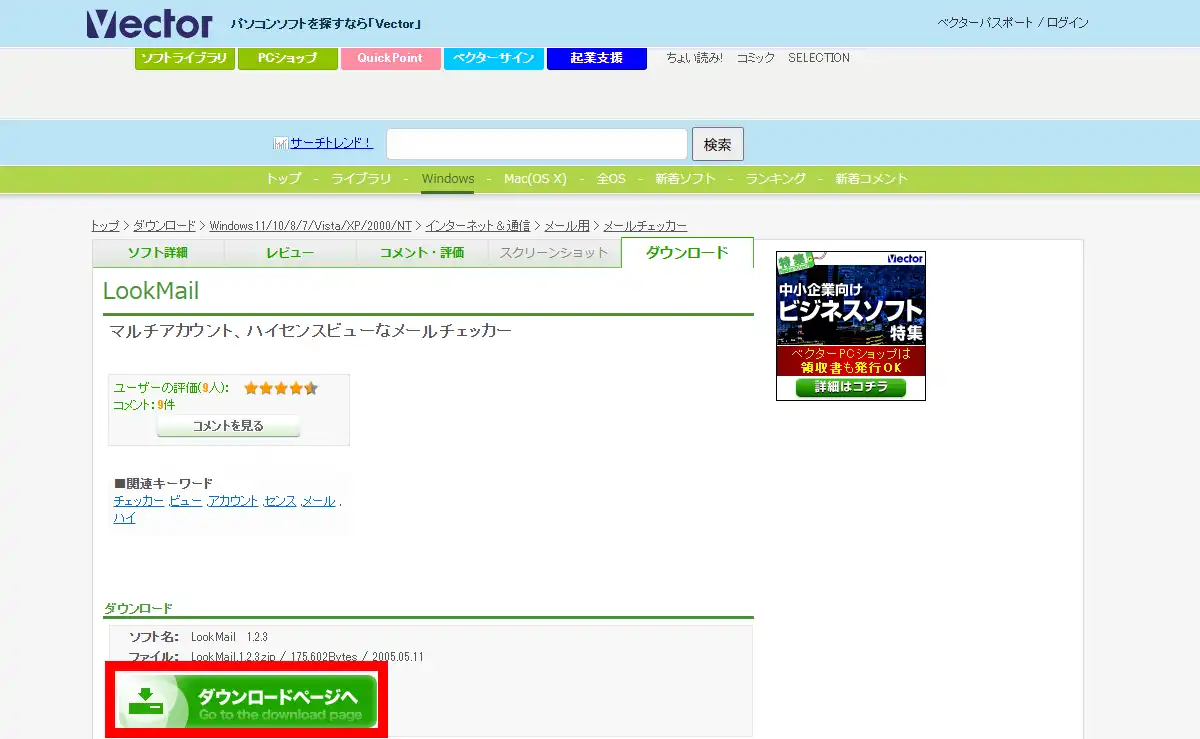Open the QuickPoint nav button
This screenshot has width=1200, height=739.
390,58
